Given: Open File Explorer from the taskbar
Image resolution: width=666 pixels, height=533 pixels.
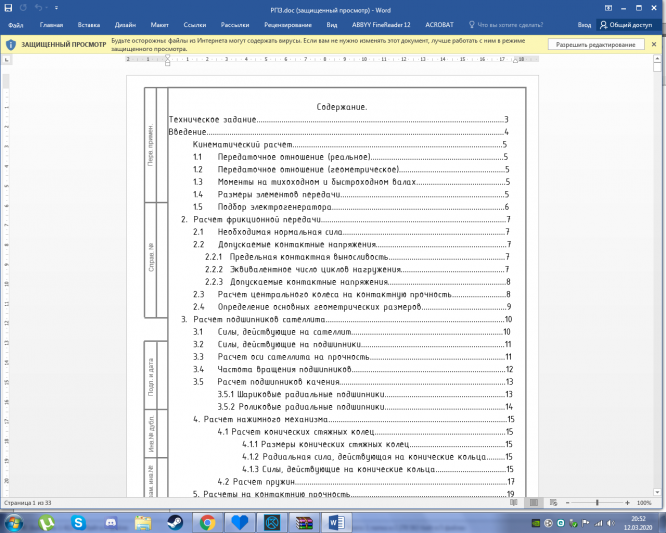Looking at the screenshot, I should pyautogui.click(x=143, y=523).
